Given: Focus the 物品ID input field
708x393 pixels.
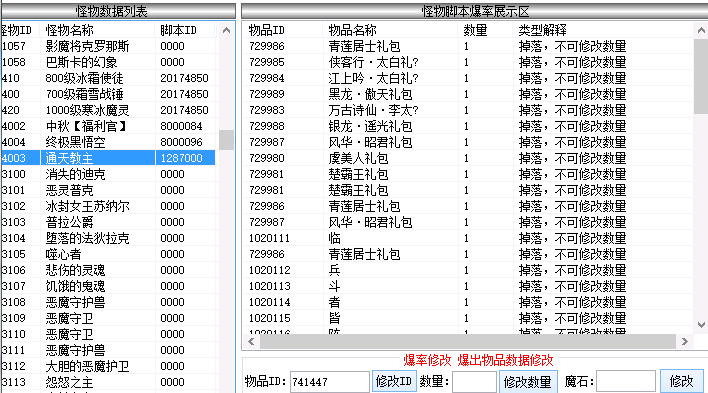Looking at the screenshot, I should tap(329, 382).
